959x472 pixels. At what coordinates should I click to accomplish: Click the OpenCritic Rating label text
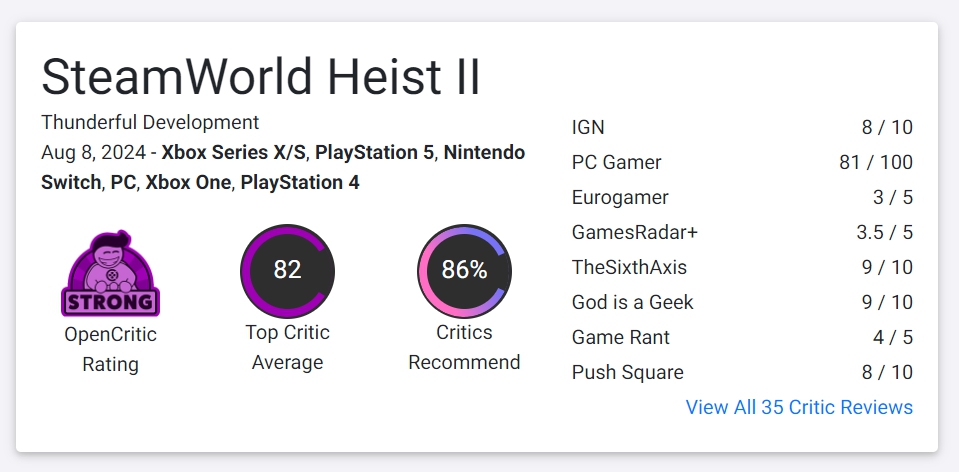(x=110, y=348)
